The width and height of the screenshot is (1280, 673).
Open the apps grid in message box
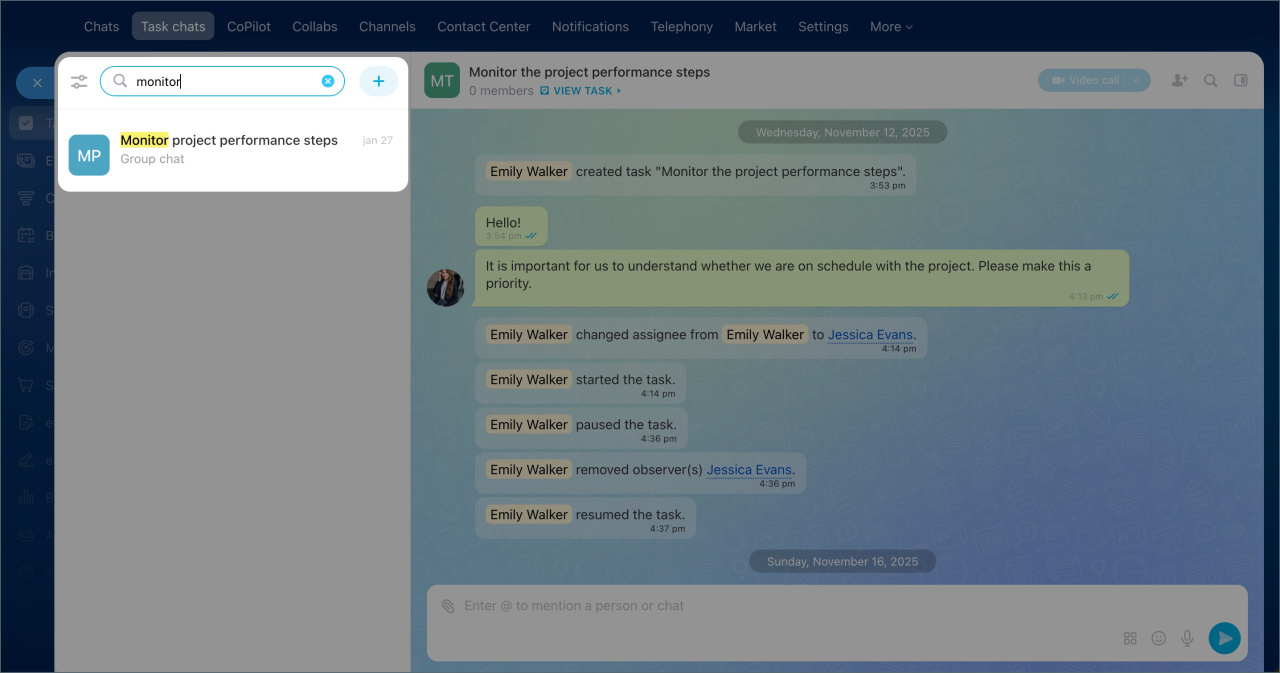(1130, 638)
